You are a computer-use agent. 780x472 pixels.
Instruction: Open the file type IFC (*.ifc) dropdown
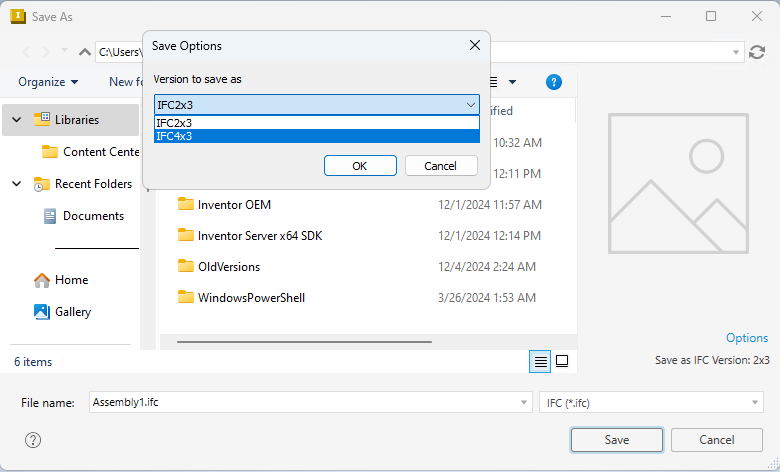[x=650, y=402]
